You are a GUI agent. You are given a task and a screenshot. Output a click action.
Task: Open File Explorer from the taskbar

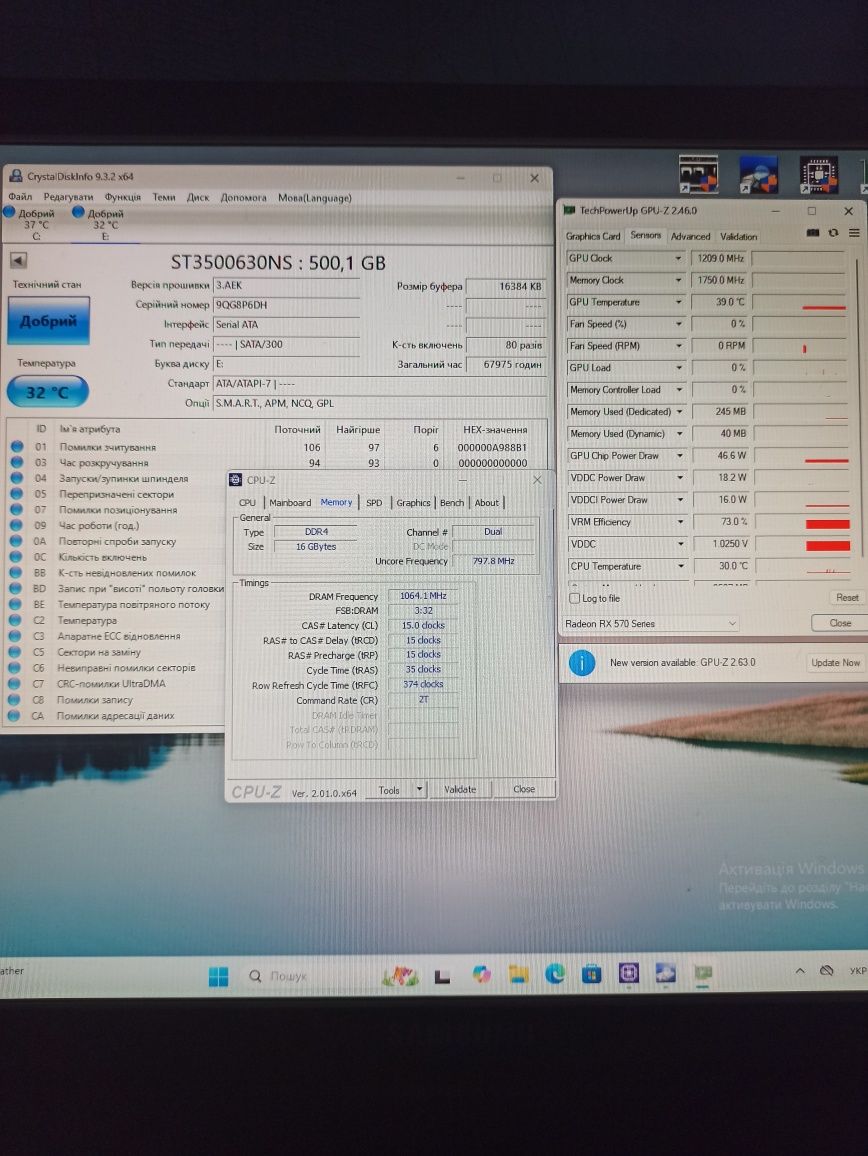pos(518,975)
